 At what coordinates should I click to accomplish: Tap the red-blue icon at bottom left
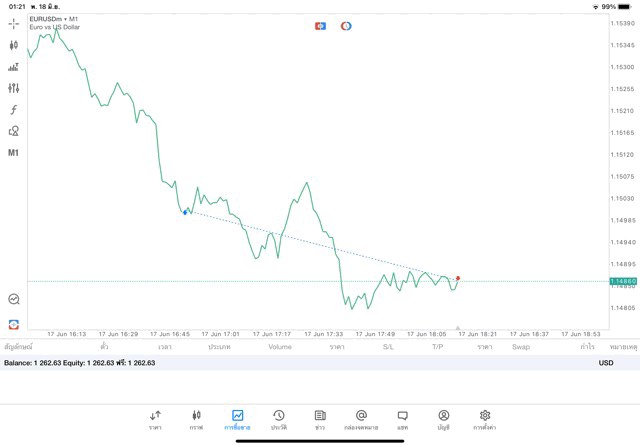click(x=14, y=324)
